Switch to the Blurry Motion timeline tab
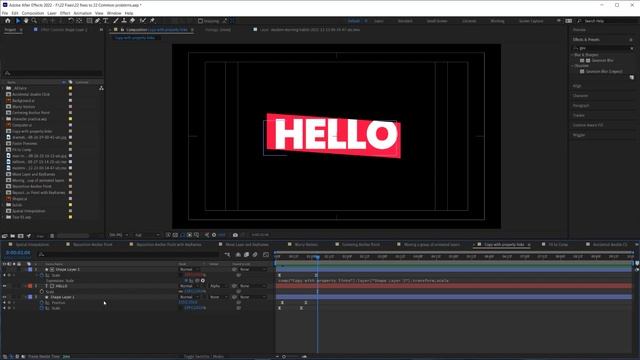 pos(306,244)
